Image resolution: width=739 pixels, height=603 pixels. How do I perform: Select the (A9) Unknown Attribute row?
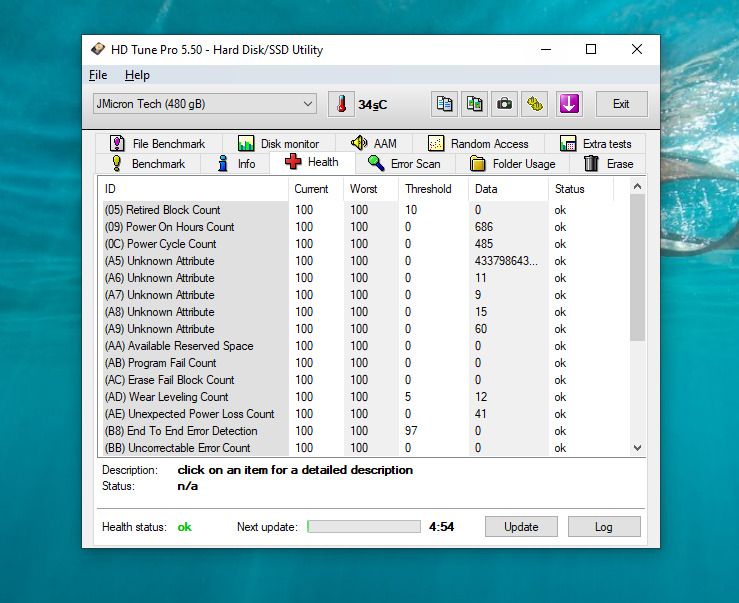[x=358, y=329]
